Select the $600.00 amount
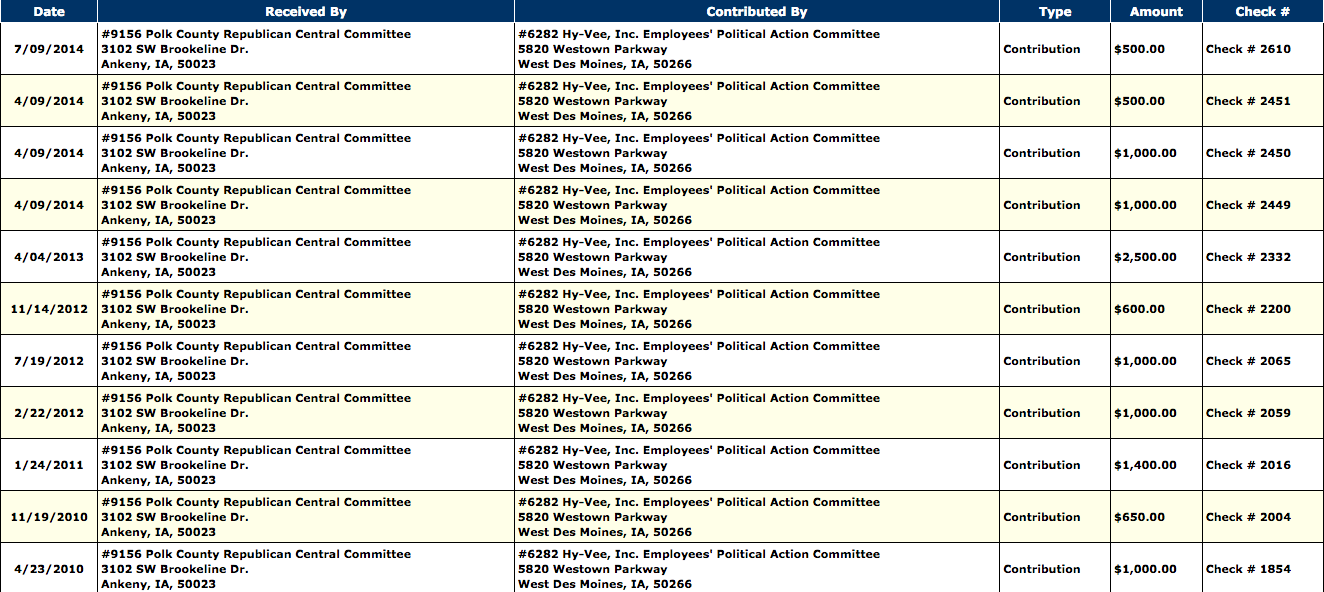Screen dimensions: 1324x592 (x=1139, y=309)
